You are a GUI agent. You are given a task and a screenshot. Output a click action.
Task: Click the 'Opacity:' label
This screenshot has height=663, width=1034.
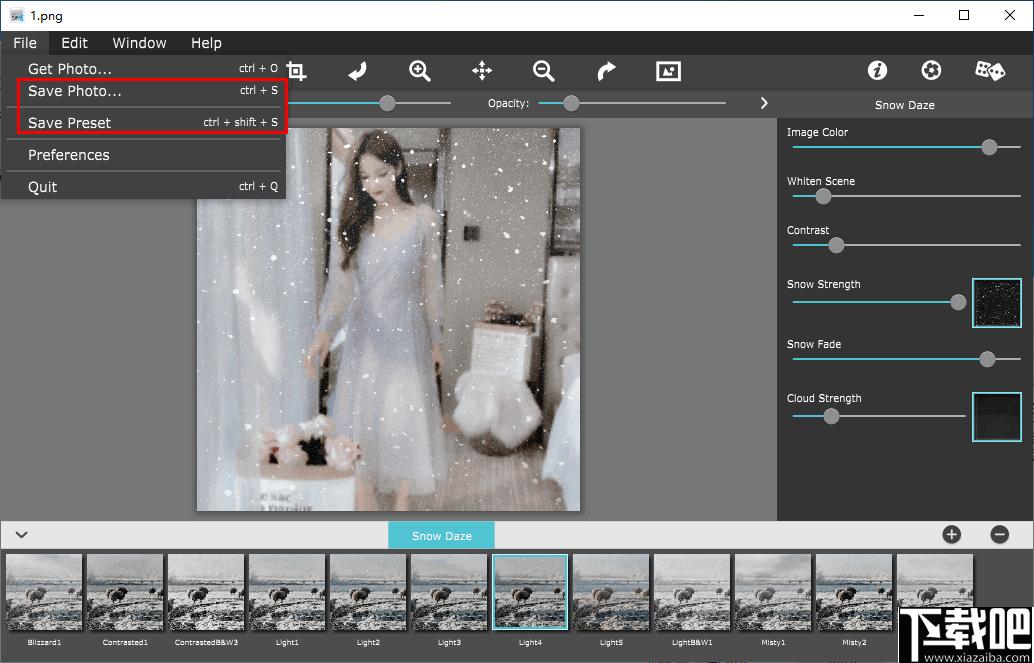point(508,104)
